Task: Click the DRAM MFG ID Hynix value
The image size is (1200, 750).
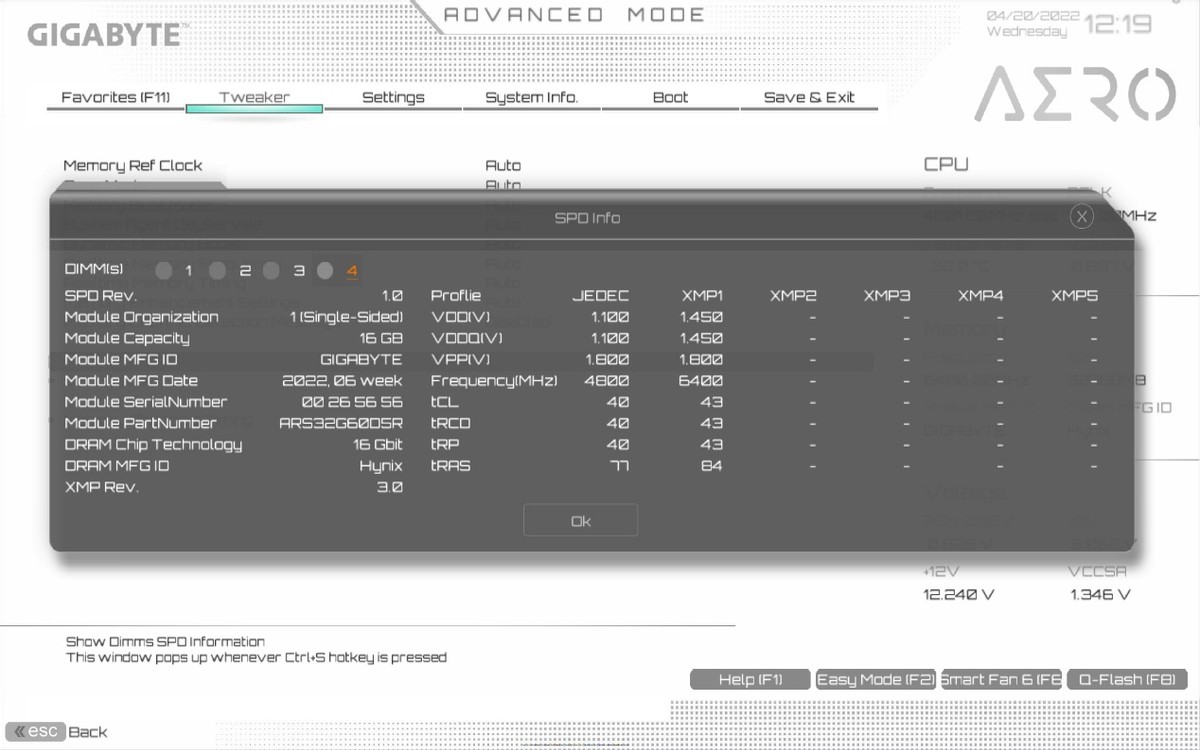Action: tap(381, 466)
